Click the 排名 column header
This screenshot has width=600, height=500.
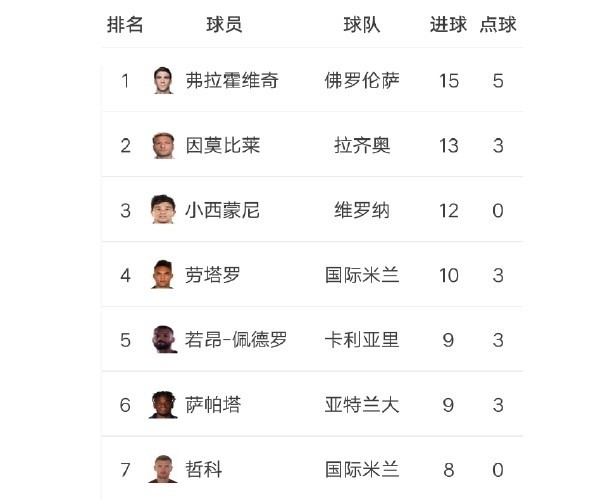coord(125,25)
